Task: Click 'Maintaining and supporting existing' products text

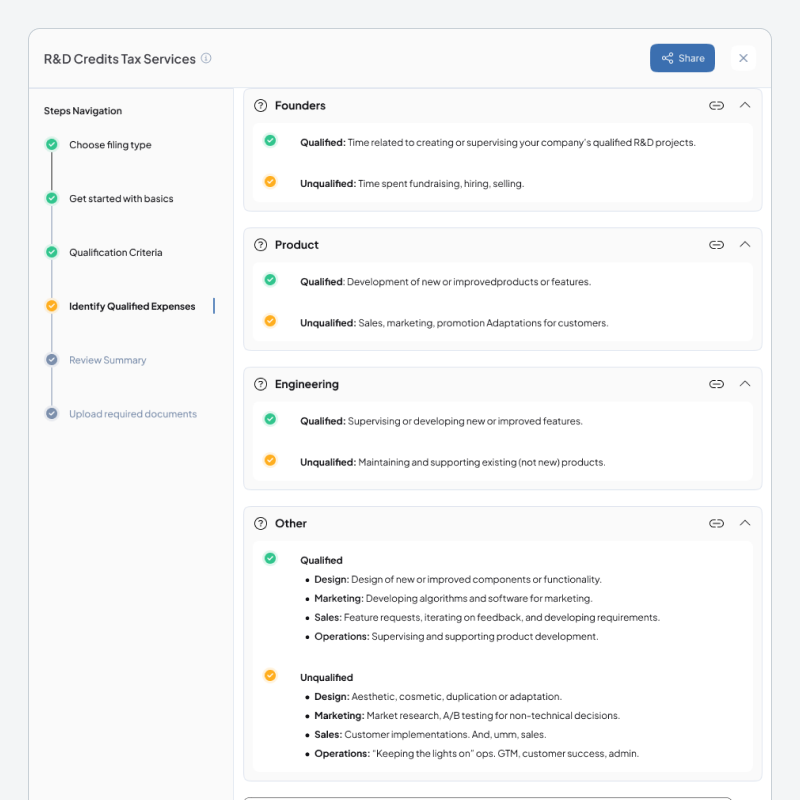Action: [482, 462]
